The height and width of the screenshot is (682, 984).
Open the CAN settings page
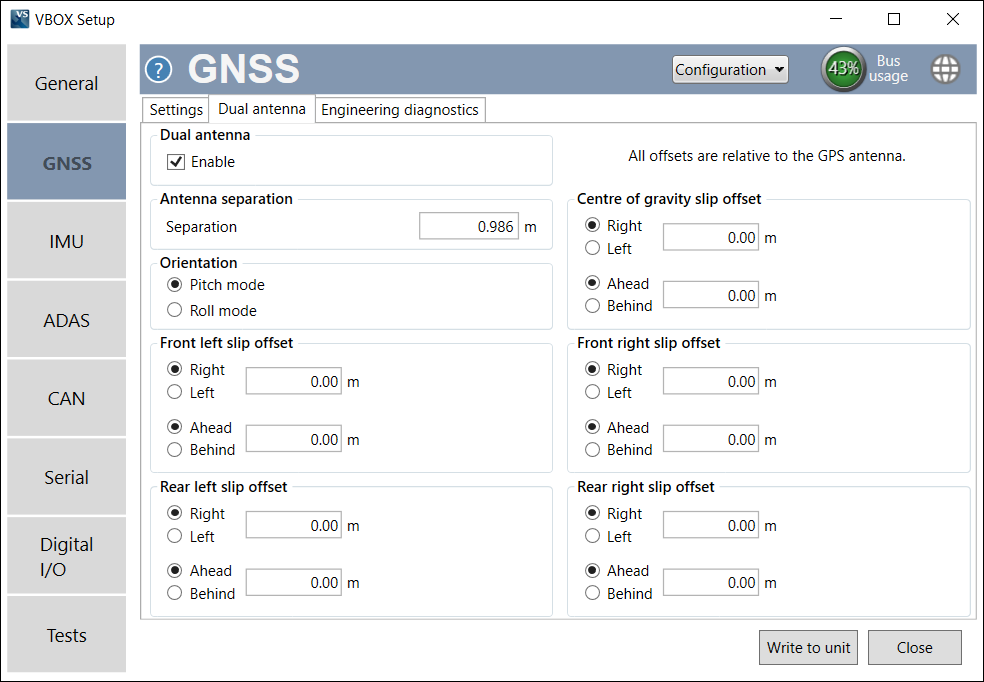point(66,397)
